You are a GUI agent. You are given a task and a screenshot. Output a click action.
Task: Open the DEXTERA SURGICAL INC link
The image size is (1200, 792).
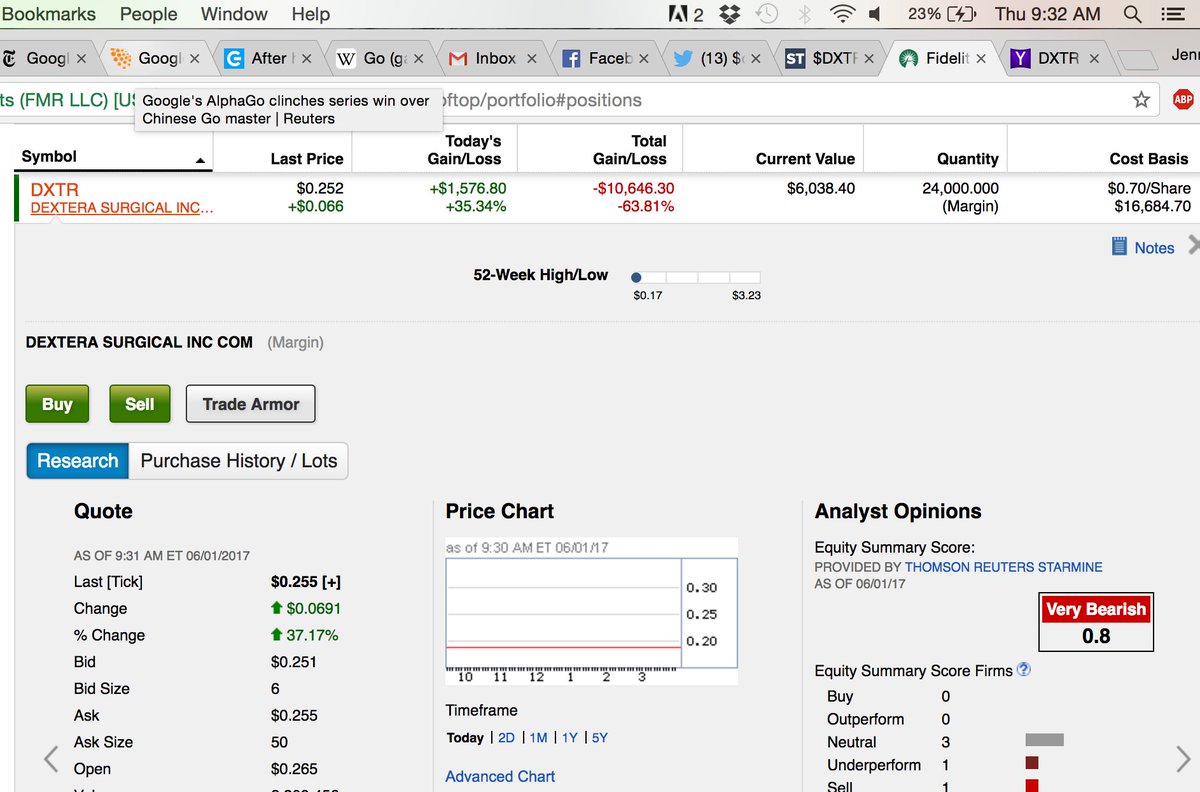pos(122,208)
